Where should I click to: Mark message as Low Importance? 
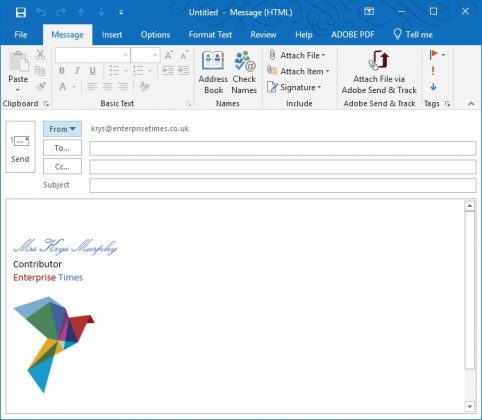click(433, 87)
